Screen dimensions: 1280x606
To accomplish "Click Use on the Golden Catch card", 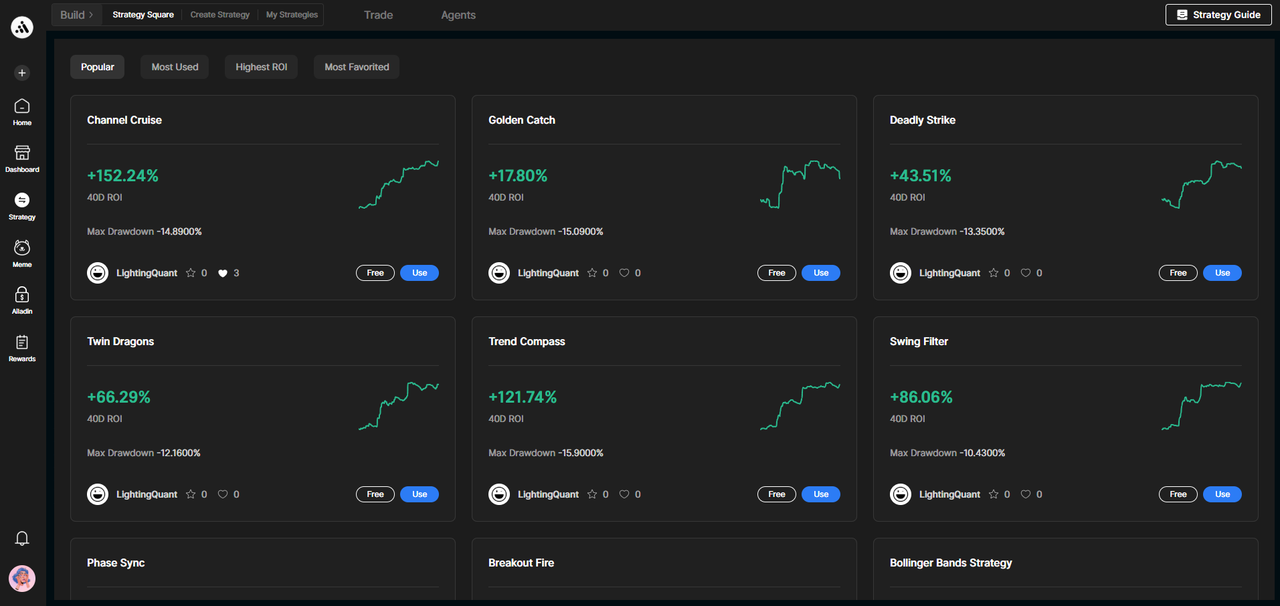I will click(821, 273).
